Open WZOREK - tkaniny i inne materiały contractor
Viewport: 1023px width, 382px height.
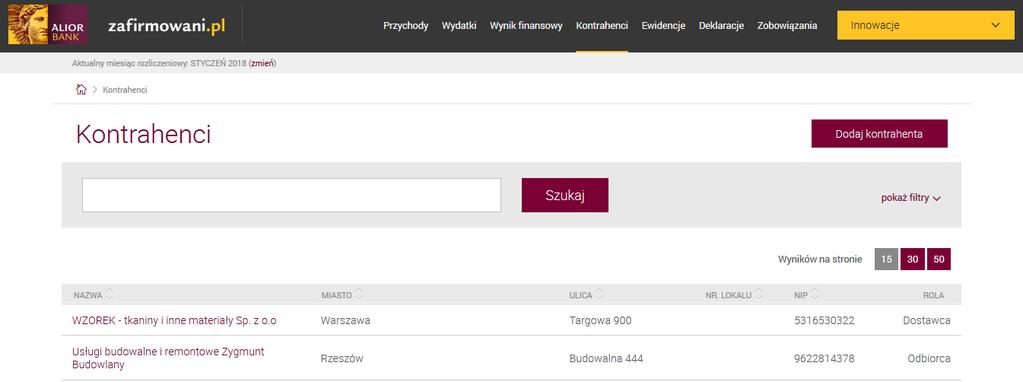pos(174,320)
